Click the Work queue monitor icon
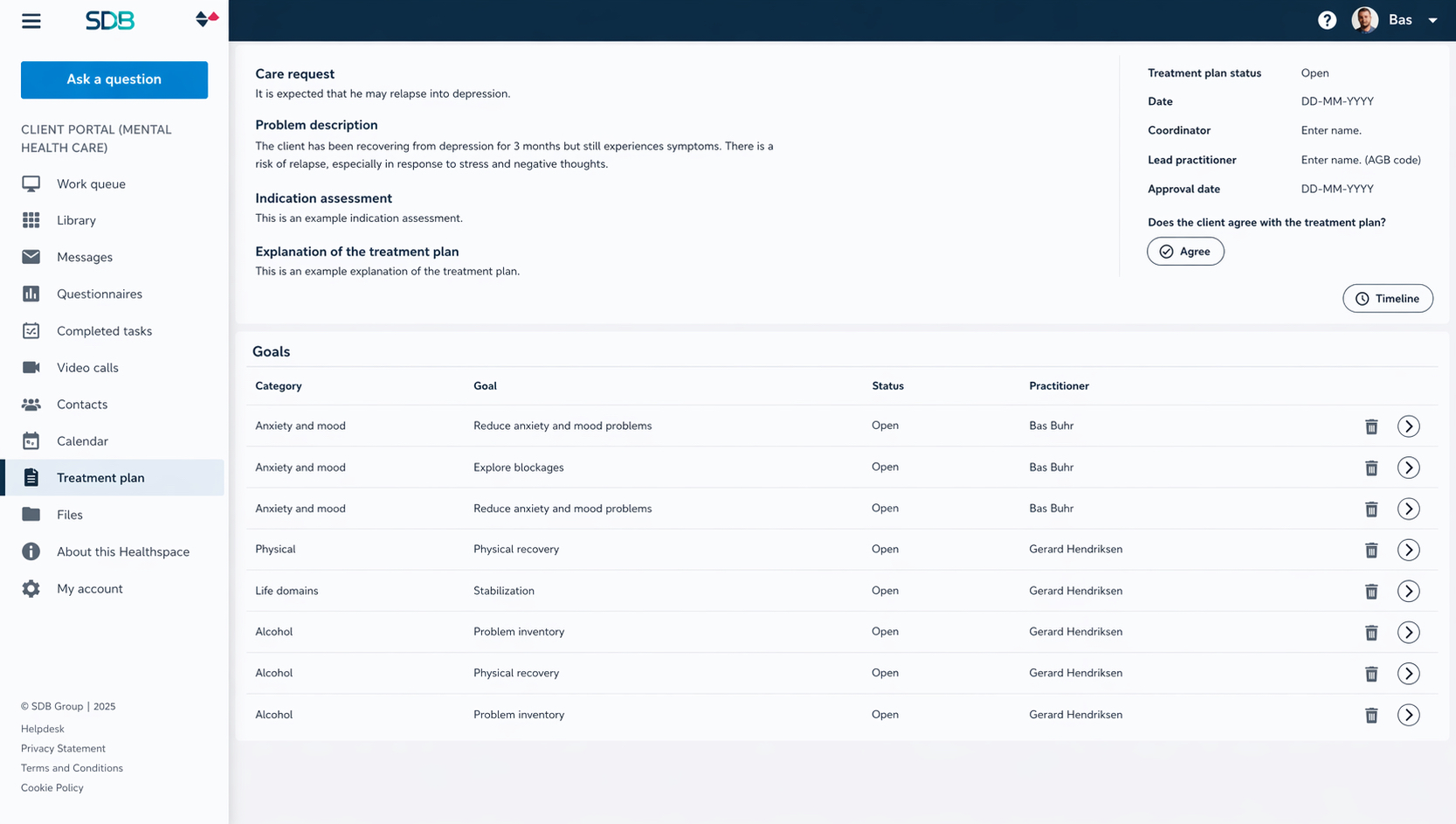The width and height of the screenshot is (1456, 824). 31,184
